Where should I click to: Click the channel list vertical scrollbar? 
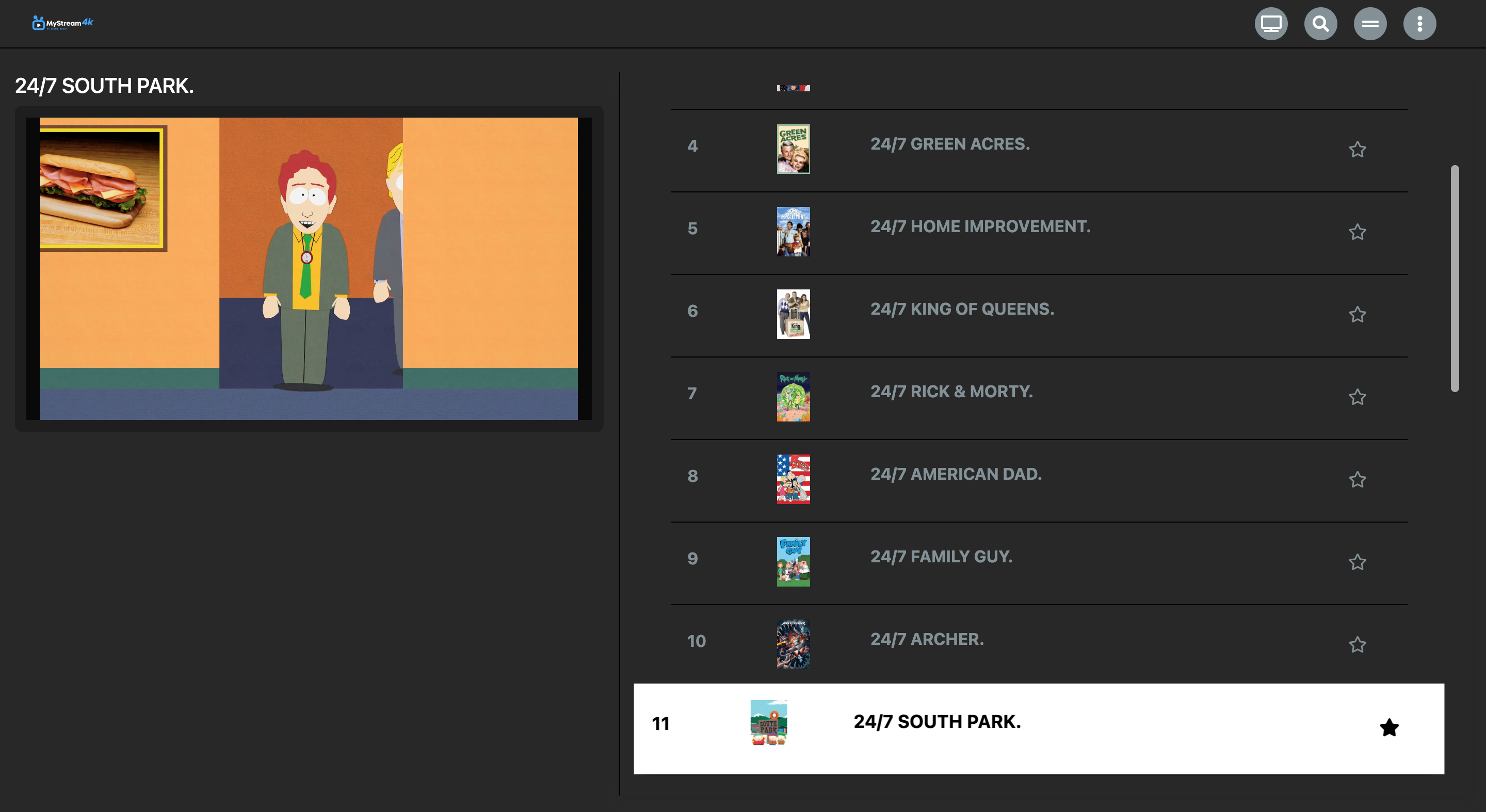point(1455,279)
